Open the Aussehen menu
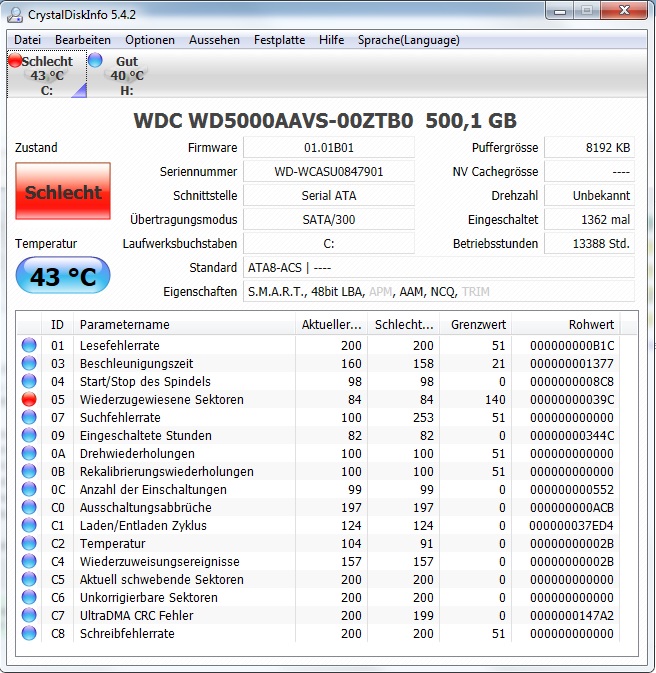 pyautogui.click(x=214, y=40)
